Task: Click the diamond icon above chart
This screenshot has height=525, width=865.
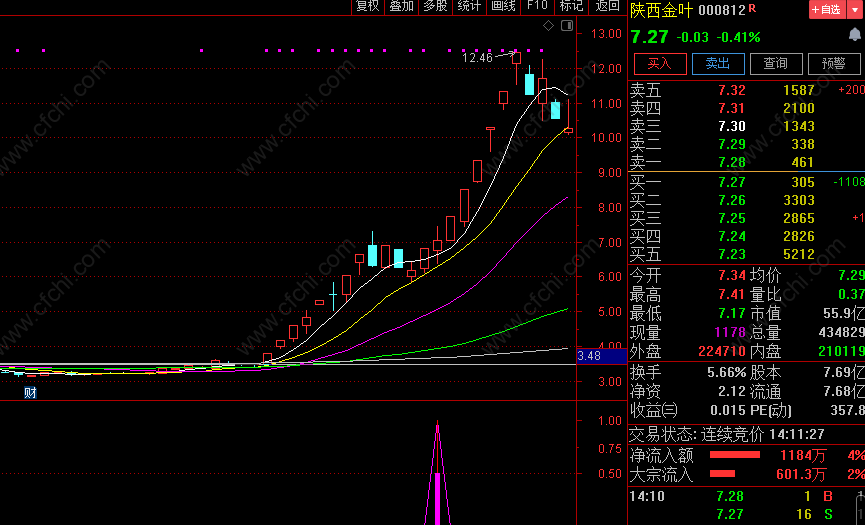Action: 548,25
